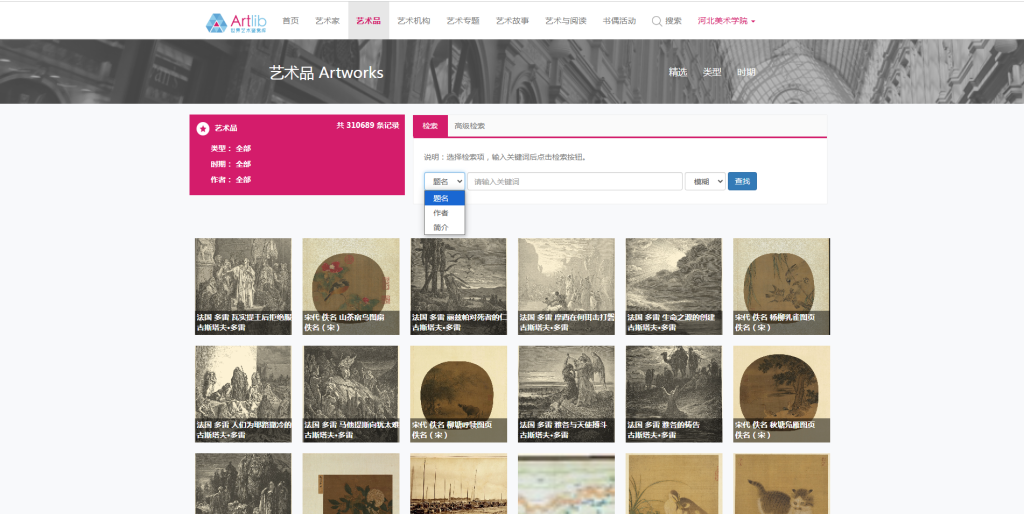This screenshot has width=1024, height=514.
Task: Click the 艺术品 Artworks banner heading
Action: point(326,72)
